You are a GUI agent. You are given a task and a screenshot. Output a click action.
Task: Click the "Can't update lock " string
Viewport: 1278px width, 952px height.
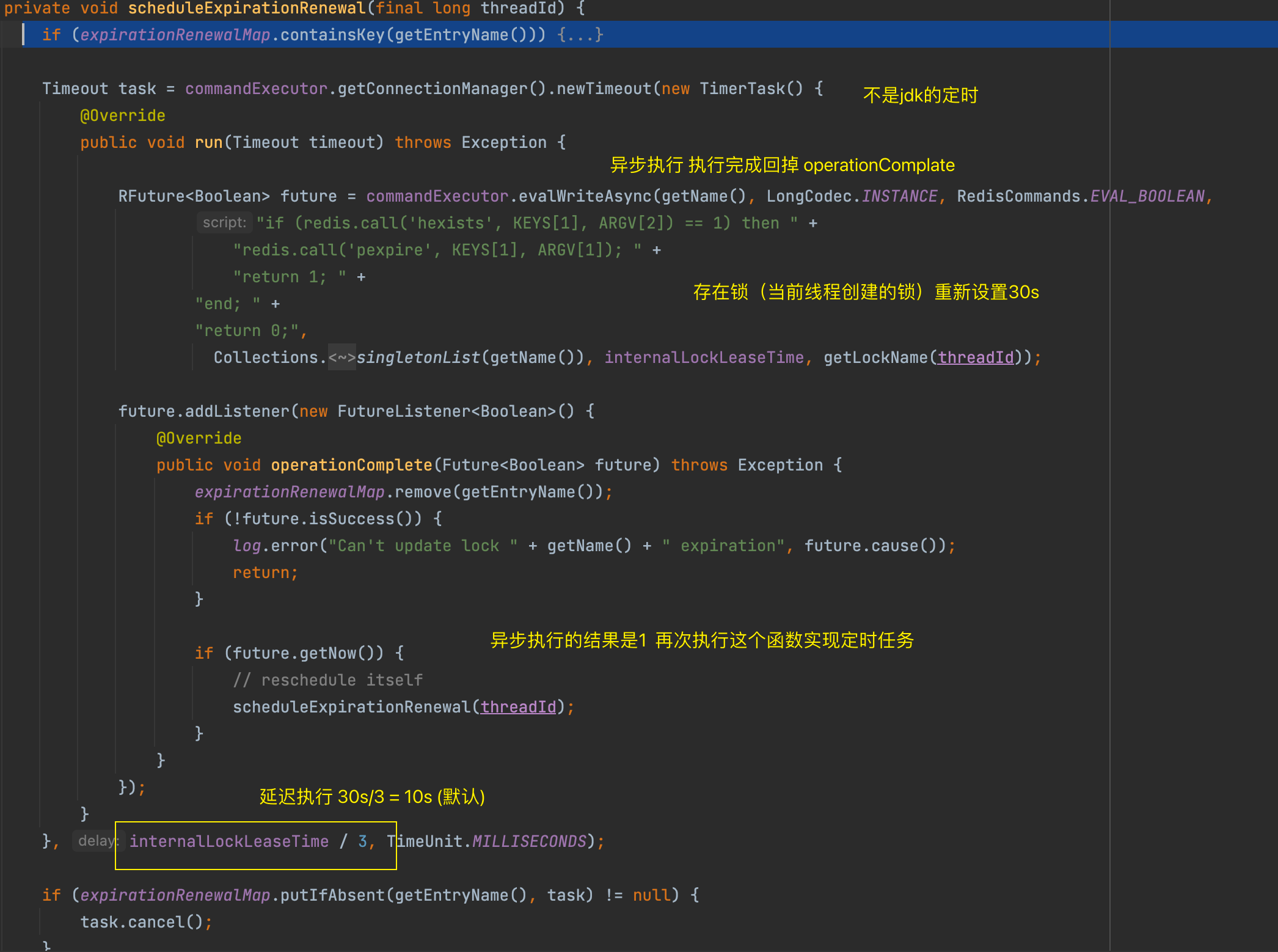click(423, 546)
